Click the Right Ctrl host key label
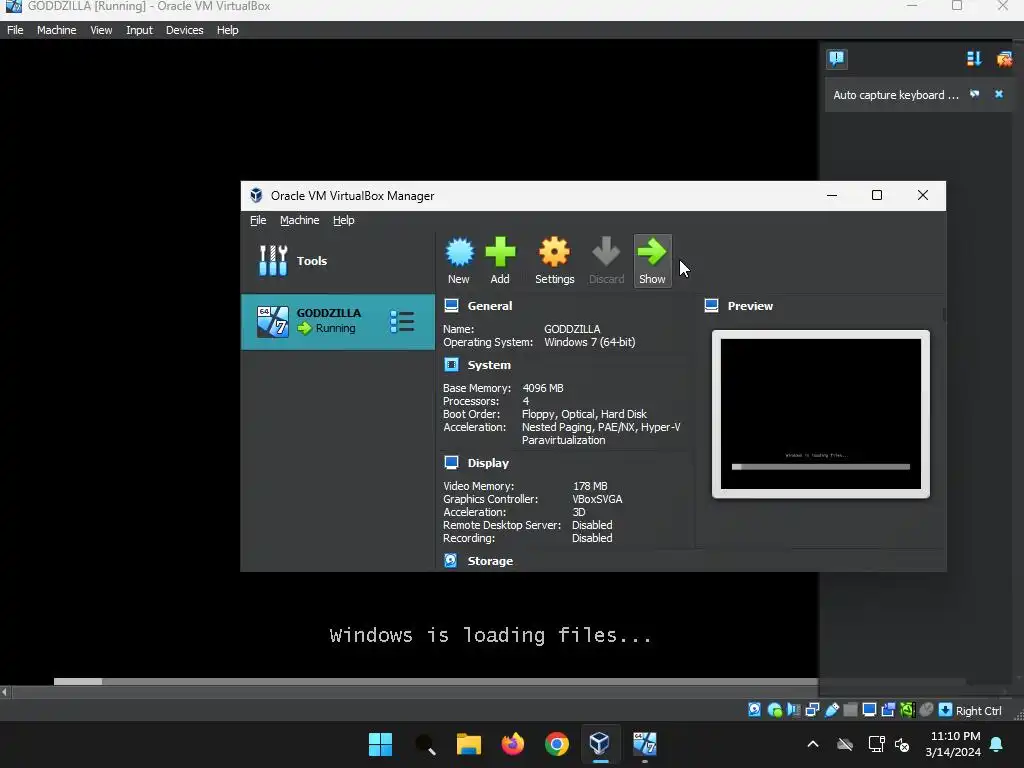This screenshot has width=1024, height=768. point(978,711)
